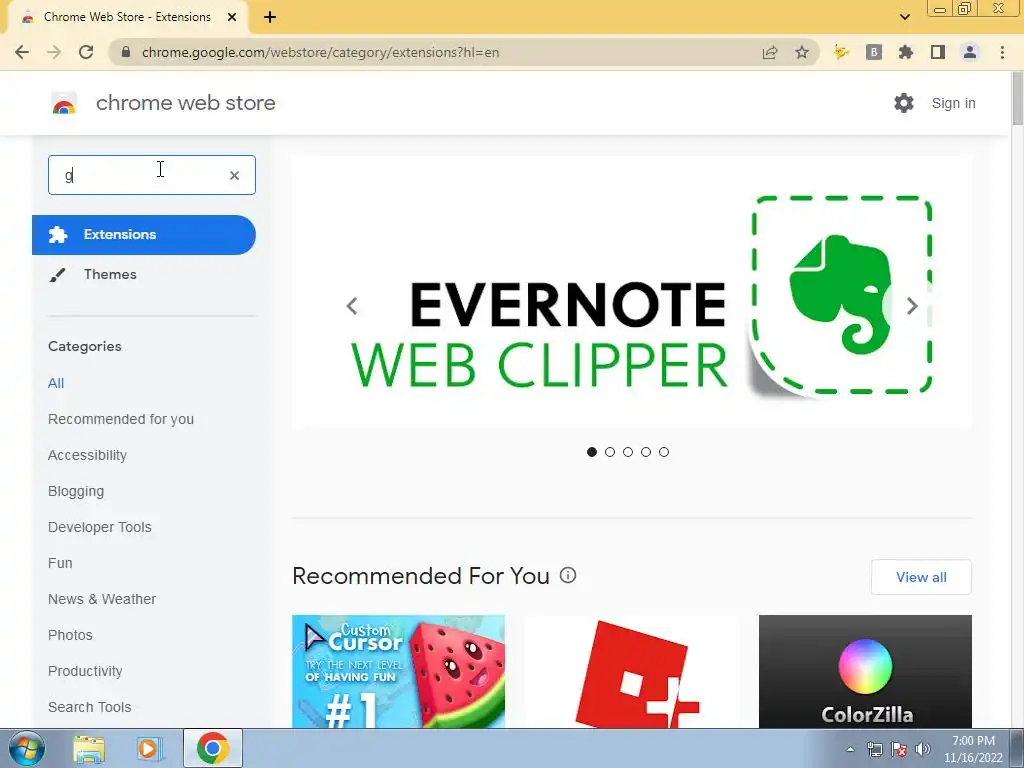Go back to the previous page
1024x768 pixels.
coord(22,52)
